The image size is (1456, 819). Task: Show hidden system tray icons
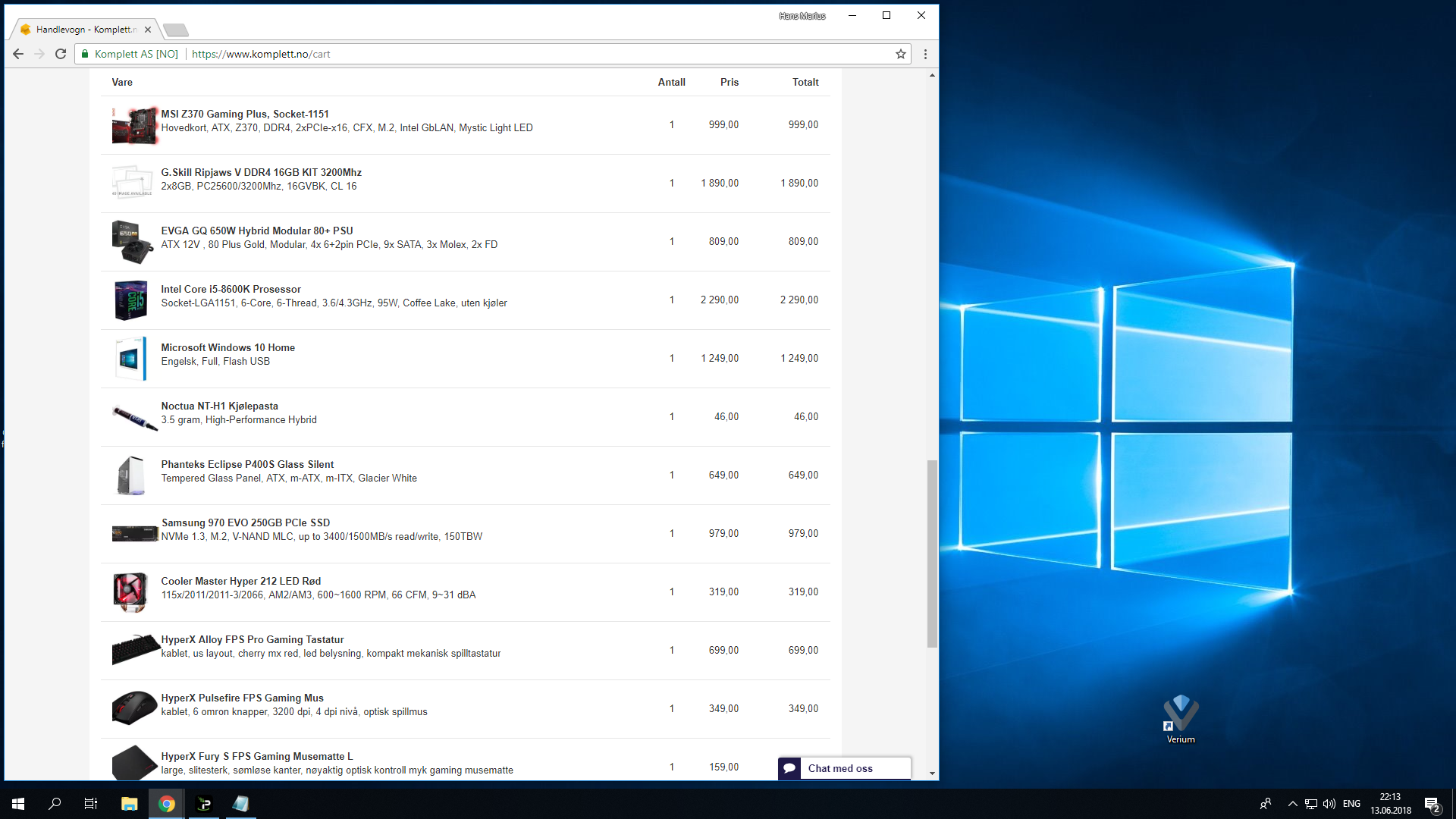pos(1292,804)
